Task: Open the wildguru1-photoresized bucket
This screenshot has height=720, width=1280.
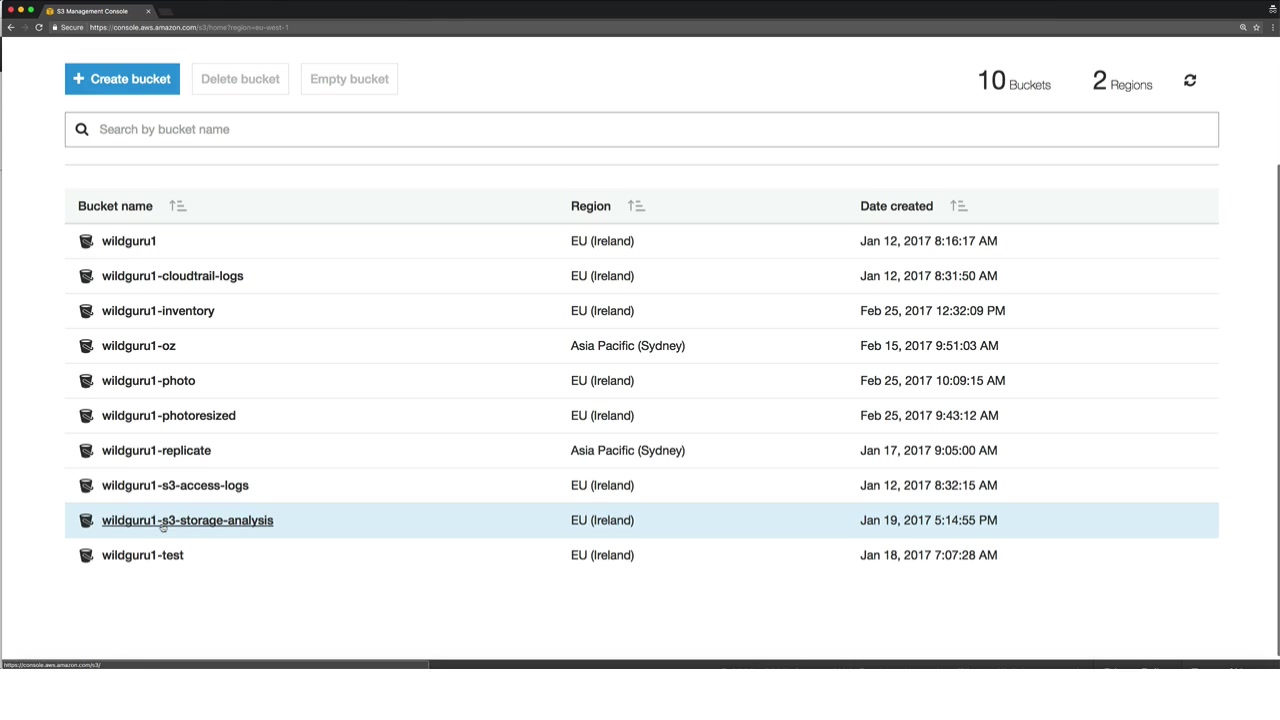Action: [169, 416]
